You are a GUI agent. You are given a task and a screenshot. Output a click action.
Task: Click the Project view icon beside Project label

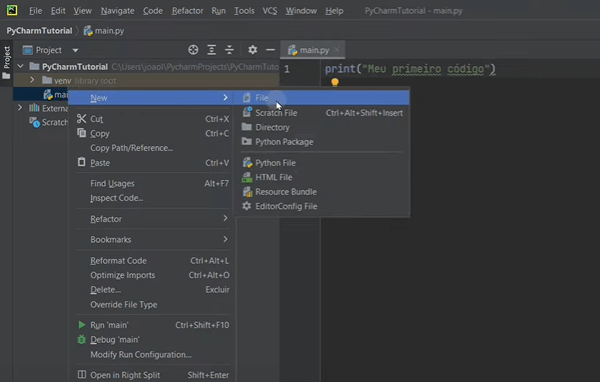pyautogui.click(x=27, y=50)
